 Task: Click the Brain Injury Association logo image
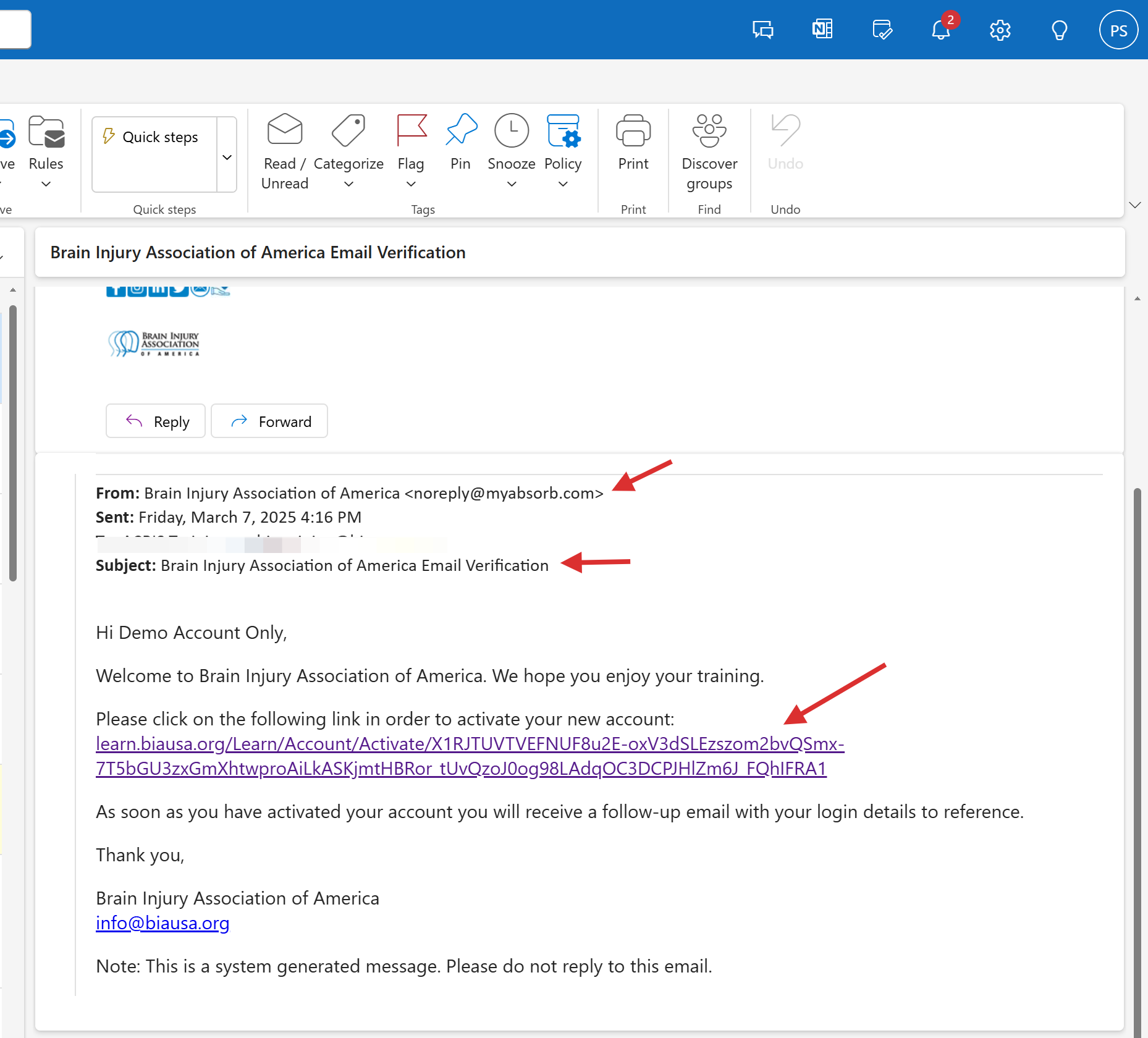click(153, 344)
